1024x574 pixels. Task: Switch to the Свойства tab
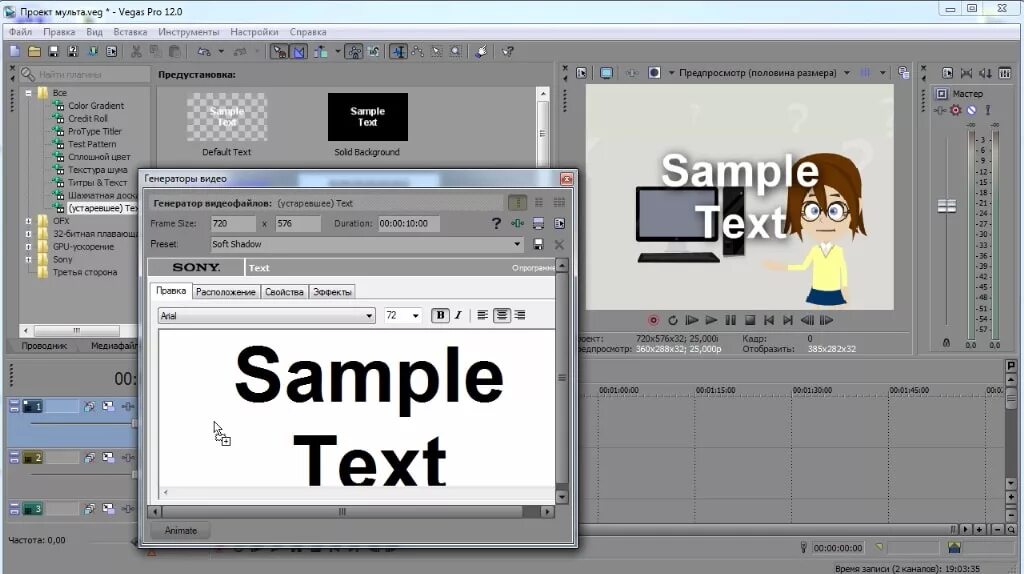tap(284, 292)
